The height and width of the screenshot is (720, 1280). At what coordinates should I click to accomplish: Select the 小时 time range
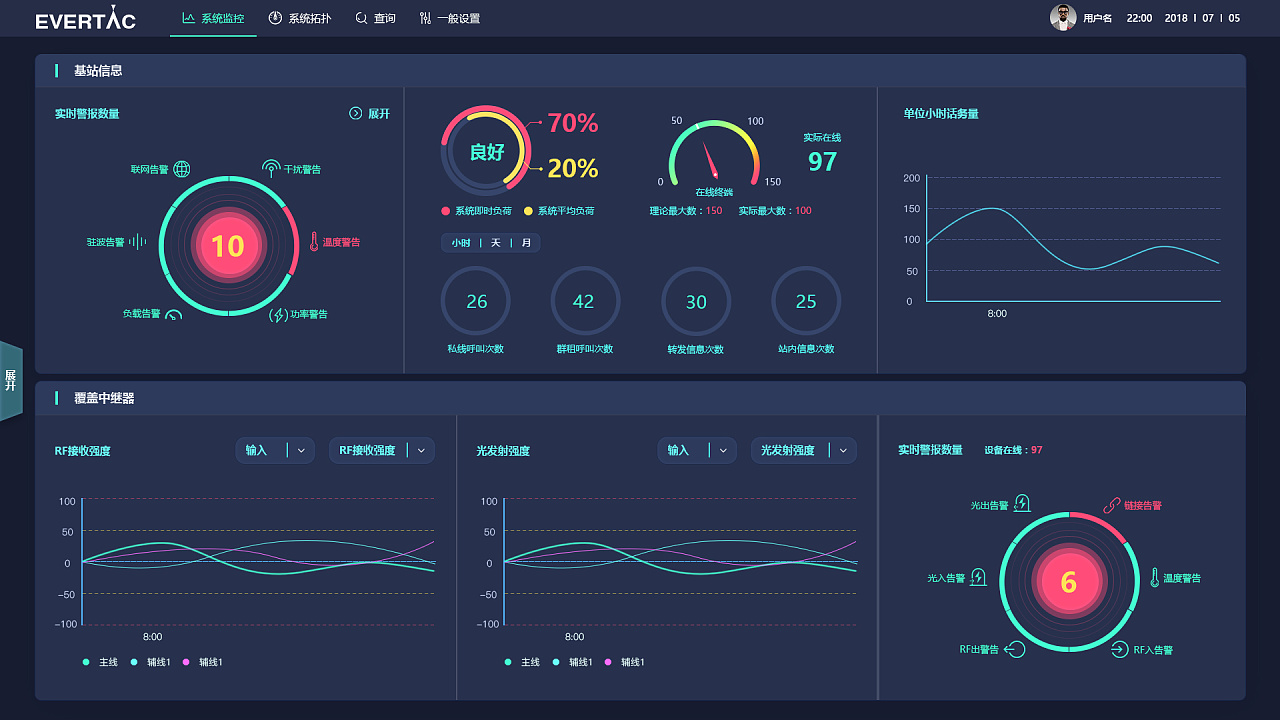click(x=460, y=243)
